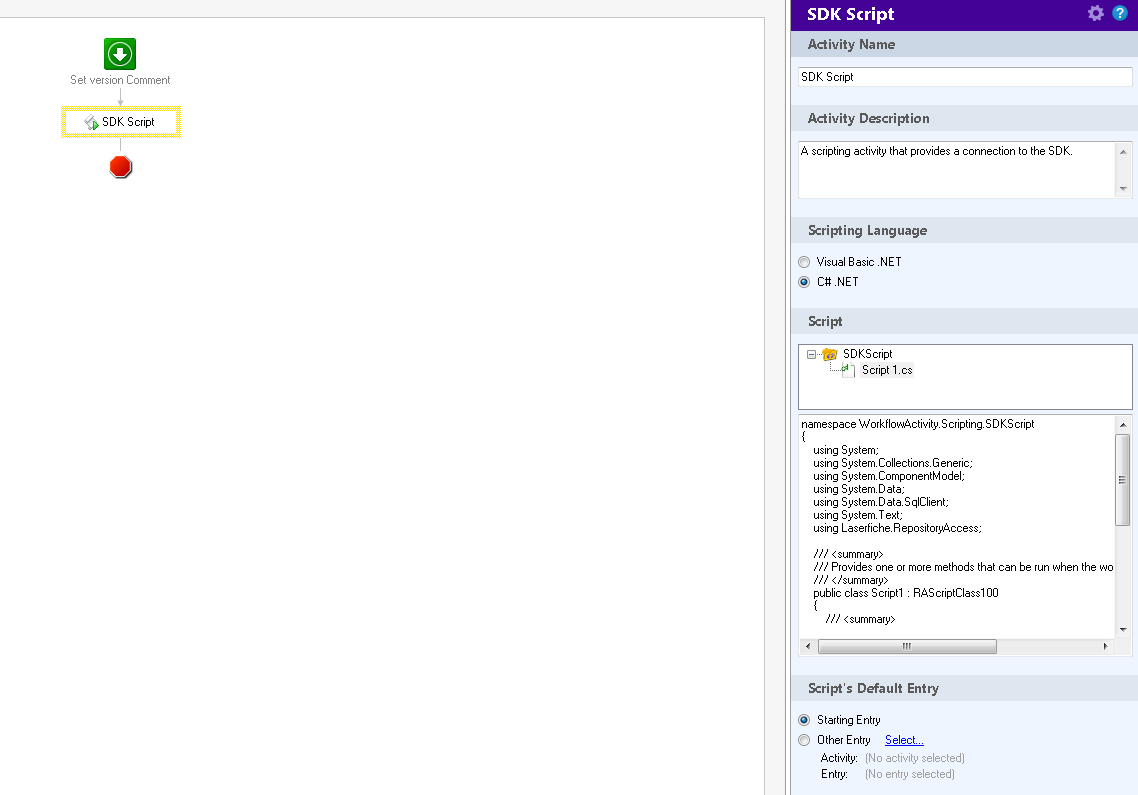Viewport: 1138px width, 795px height.
Task: Click the code view scroll right arrow
Action: pos(1105,647)
